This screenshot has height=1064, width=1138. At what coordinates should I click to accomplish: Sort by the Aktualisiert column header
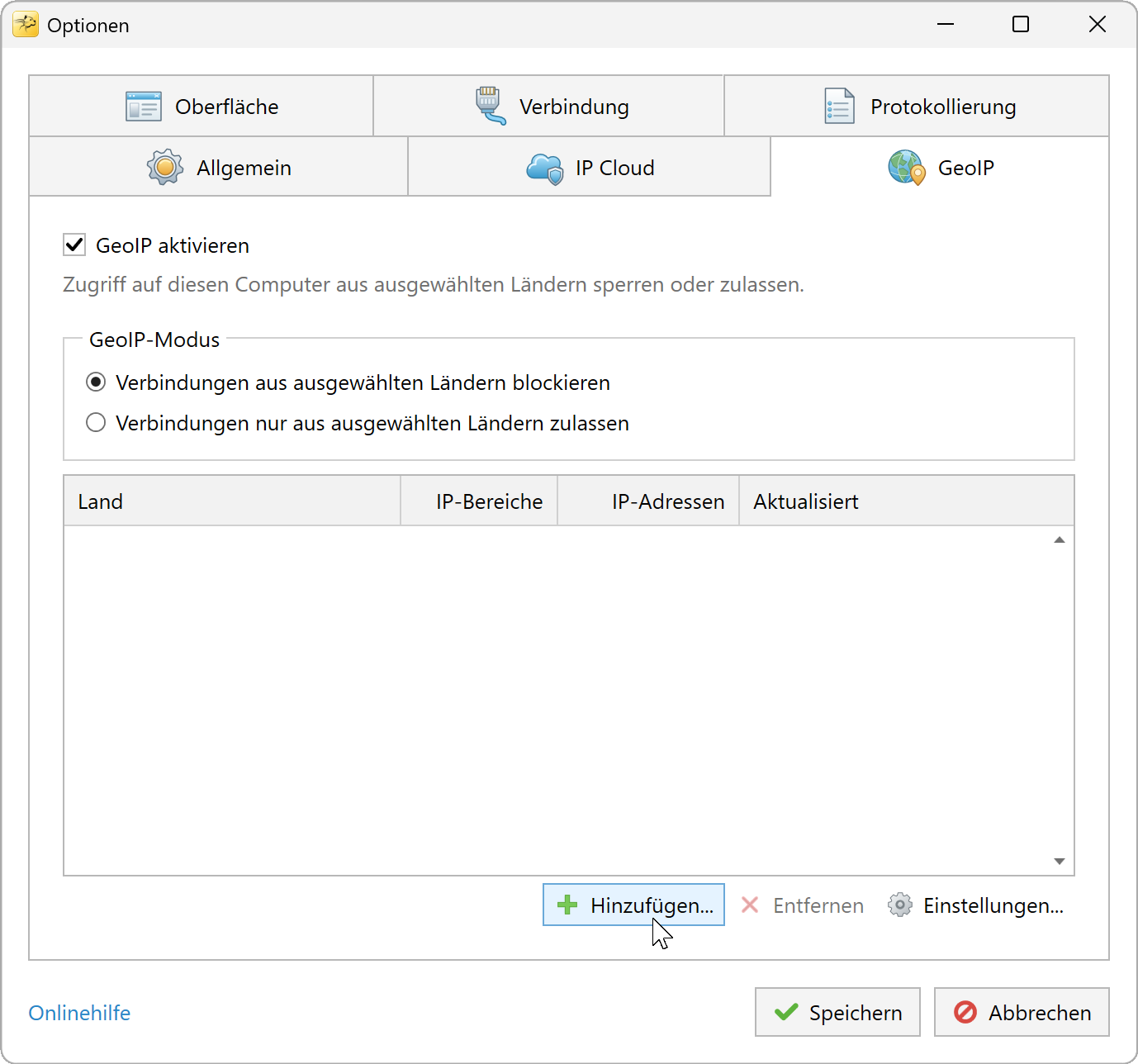click(907, 501)
